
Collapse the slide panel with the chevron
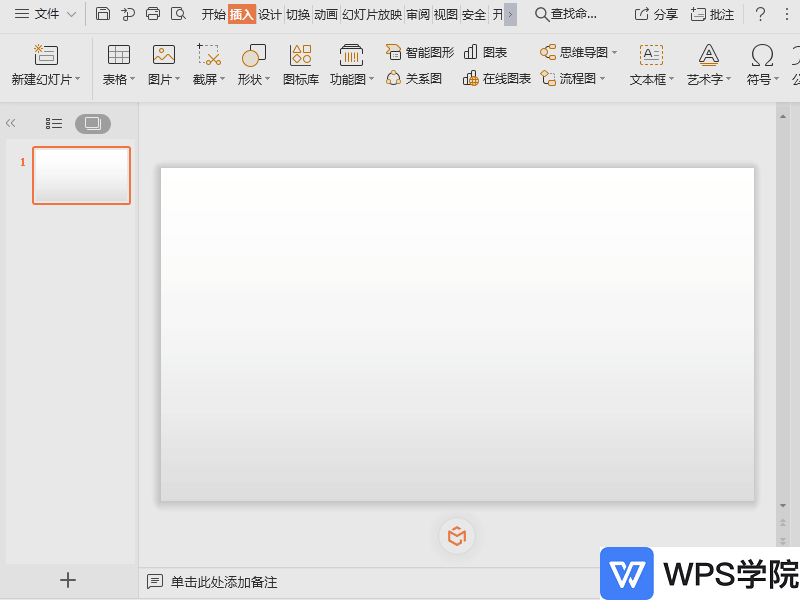pyautogui.click(x=11, y=123)
